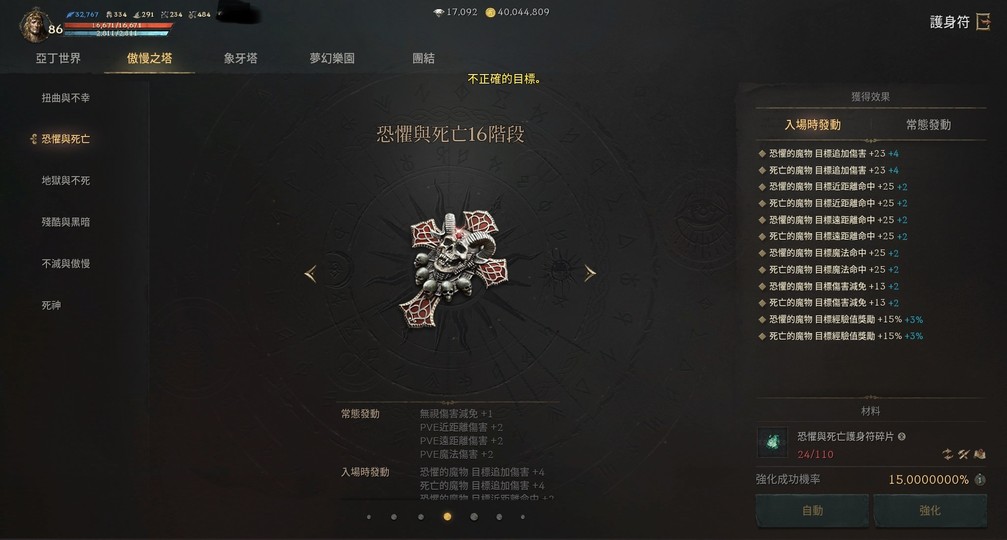Click the crossed swords icon in materials

tap(963, 454)
